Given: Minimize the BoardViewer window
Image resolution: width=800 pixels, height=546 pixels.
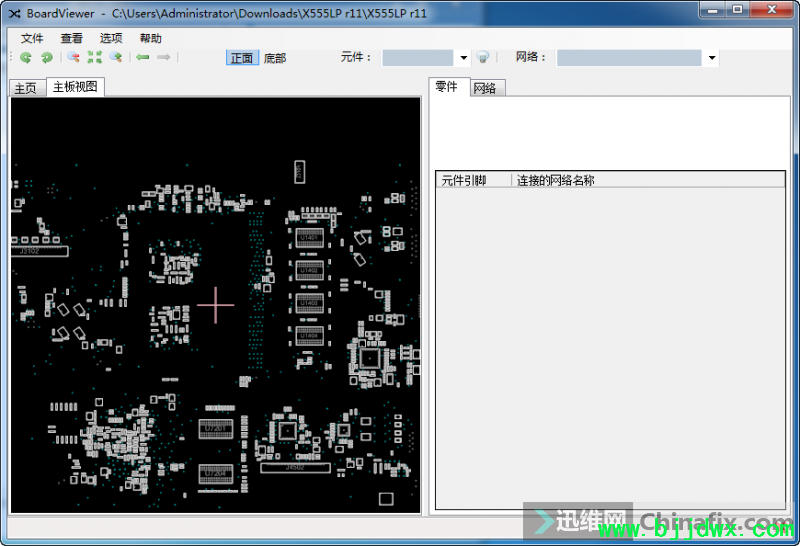Looking at the screenshot, I should point(713,10).
